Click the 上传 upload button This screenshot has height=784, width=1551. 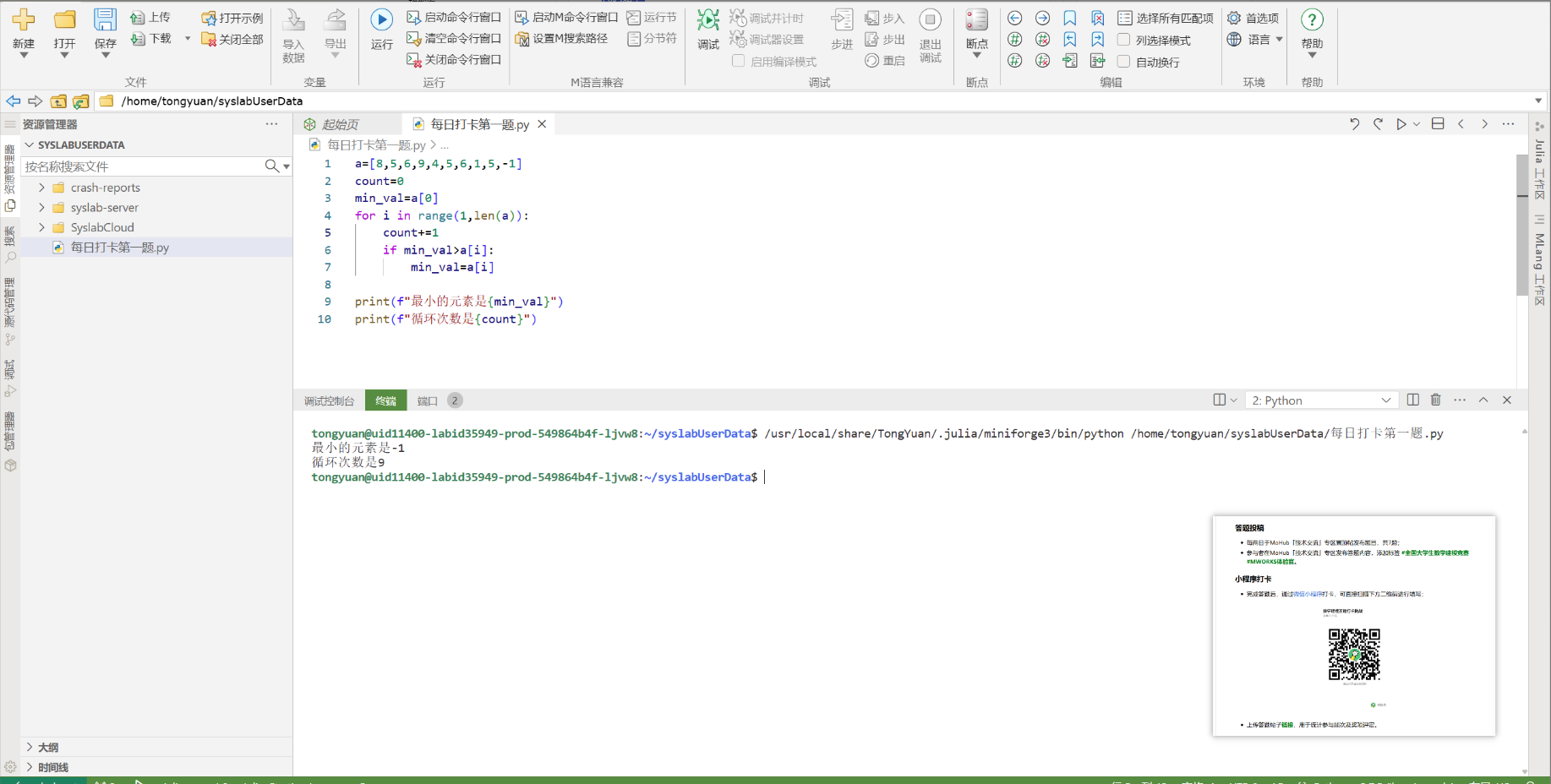(x=150, y=18)
